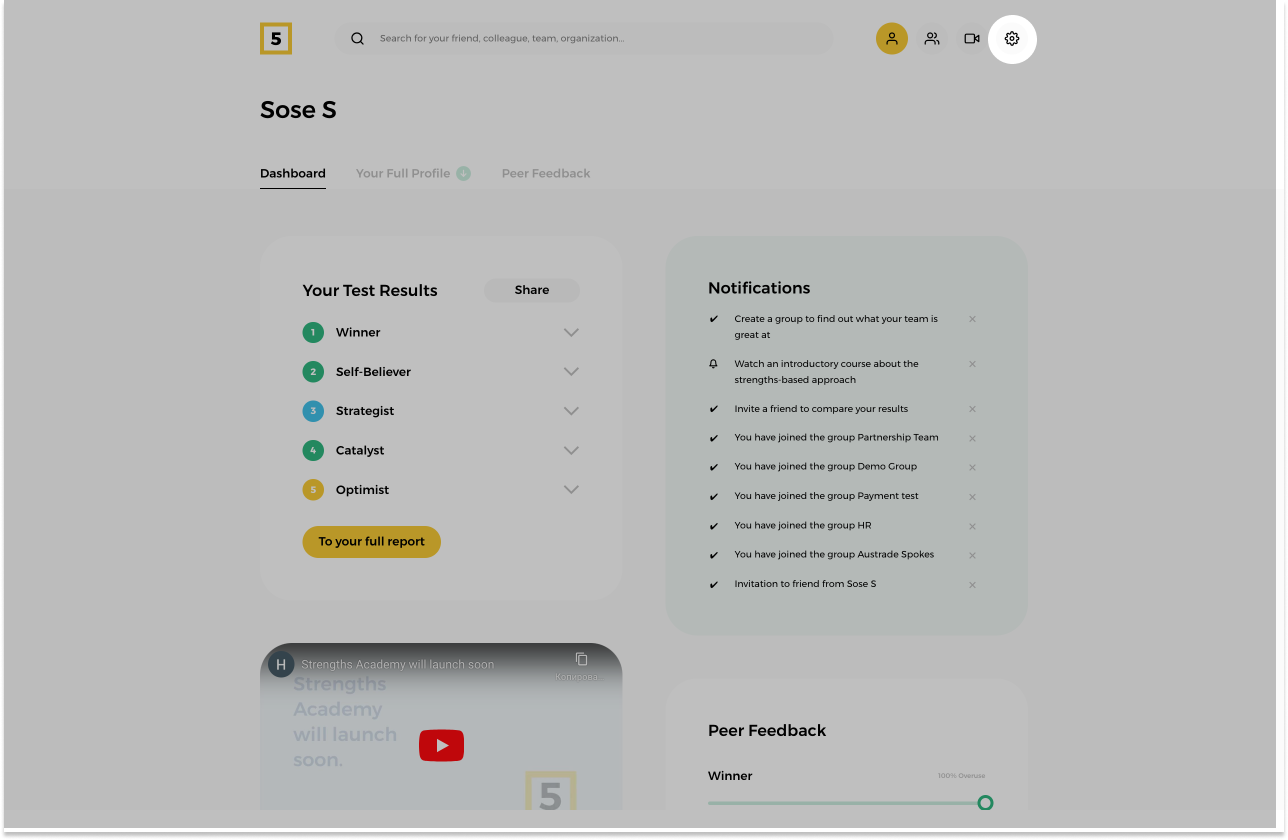Open settings via the gear icon
The height and width of the screenshot is (840, 1288).
[1012, 39]
